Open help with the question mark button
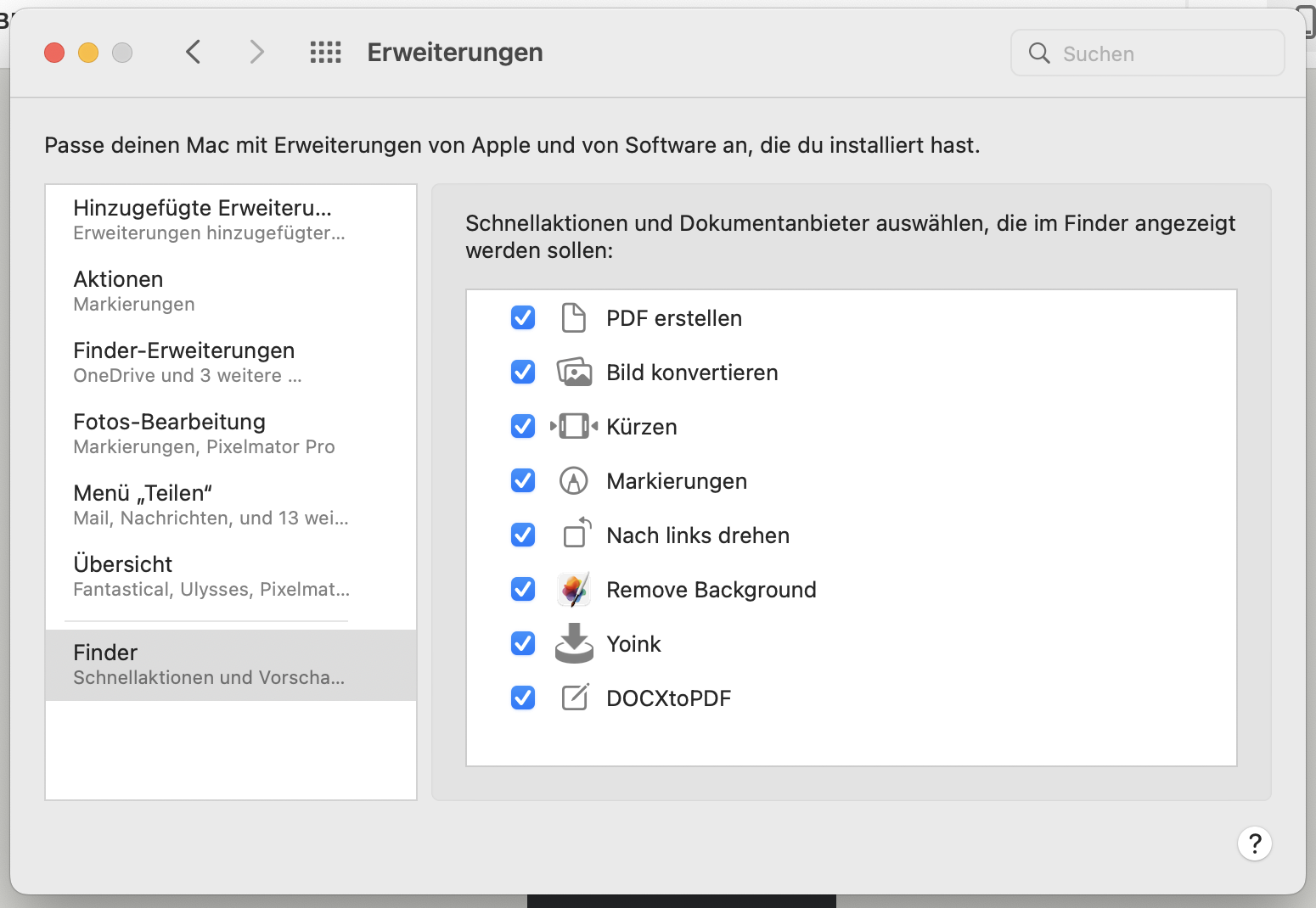 coord(1254,844)
